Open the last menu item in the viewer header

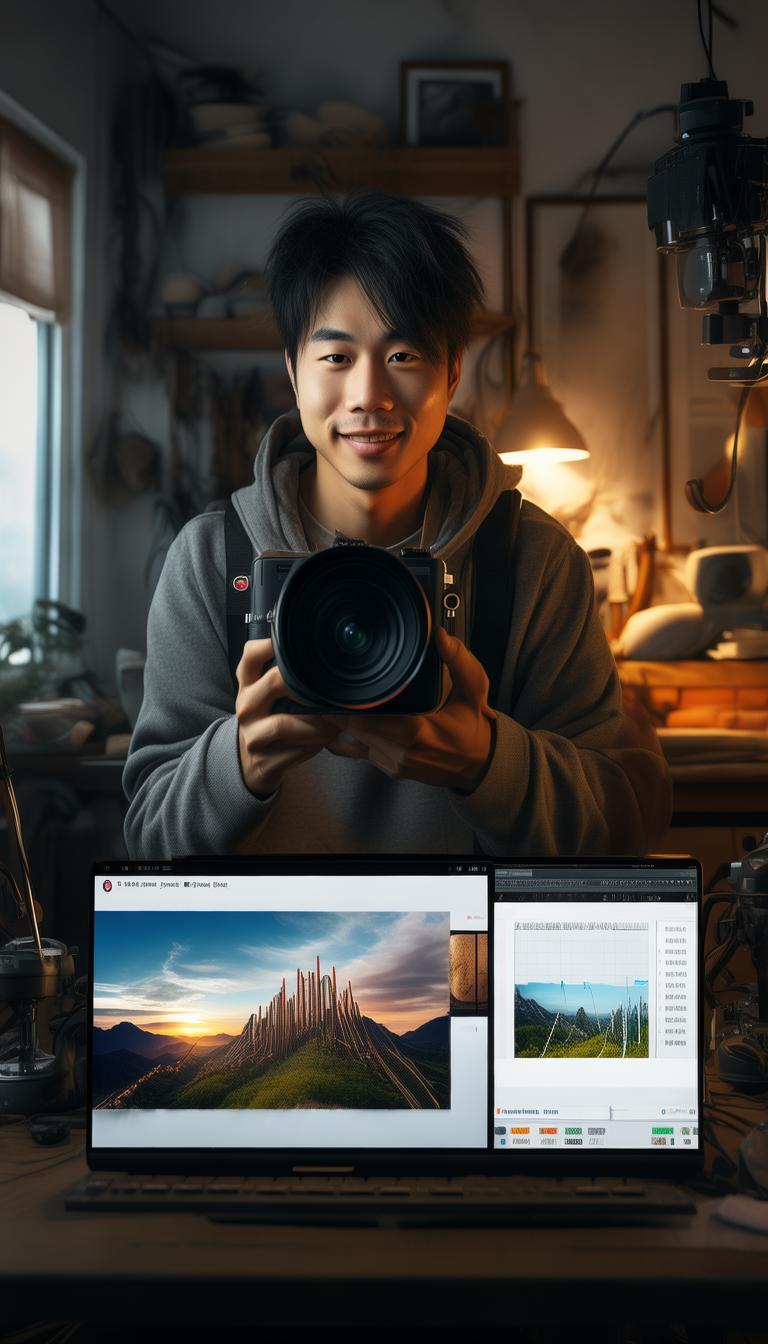(220, 885)
